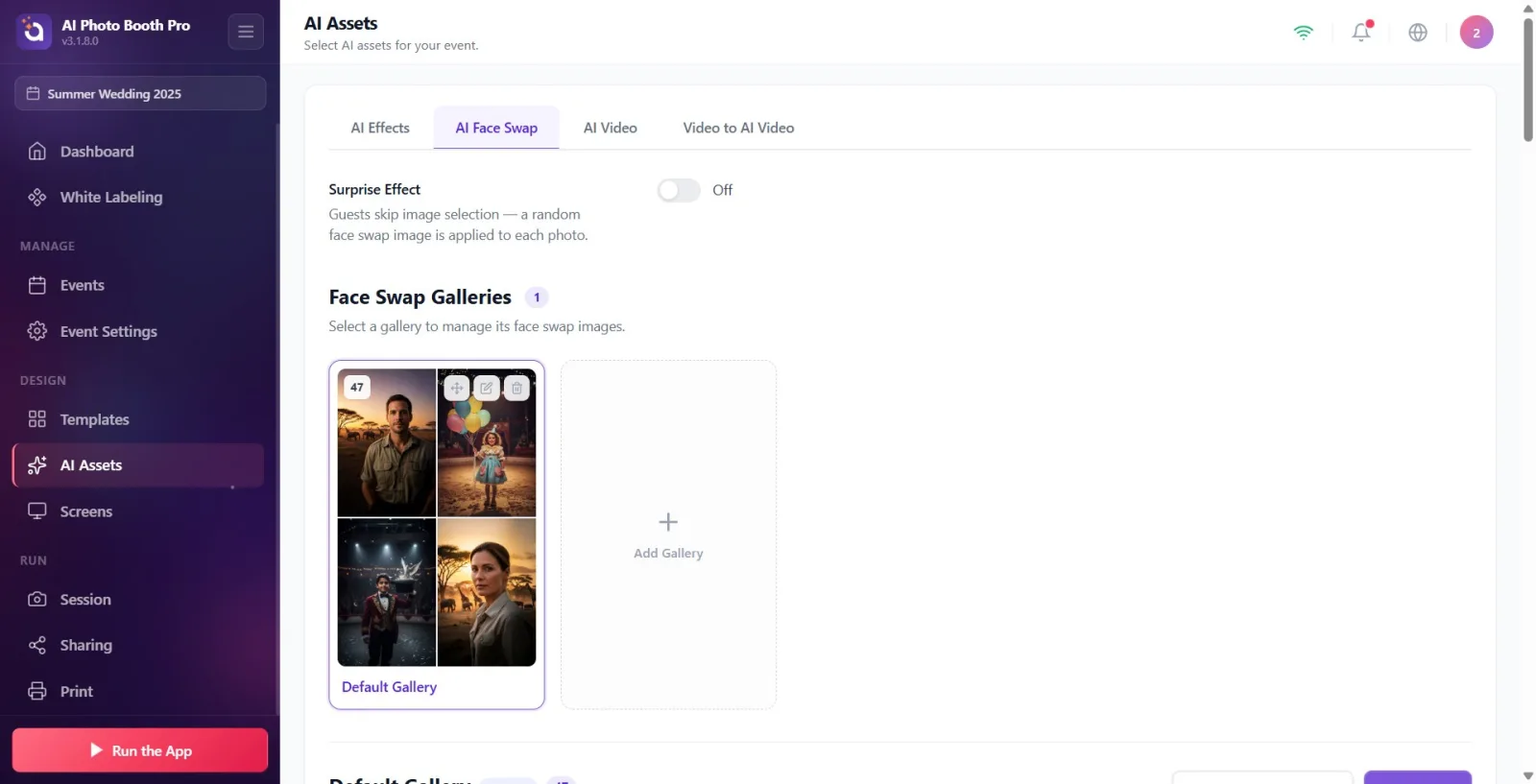
Task: Click the Session camera icon
Action: click(37, 600)
